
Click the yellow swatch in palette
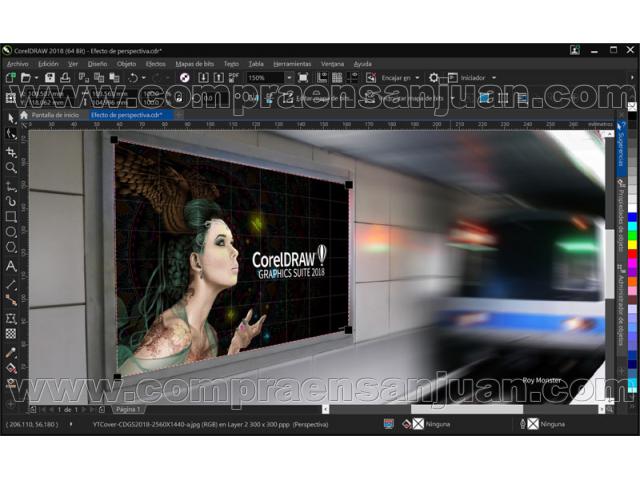coord(632,245)
